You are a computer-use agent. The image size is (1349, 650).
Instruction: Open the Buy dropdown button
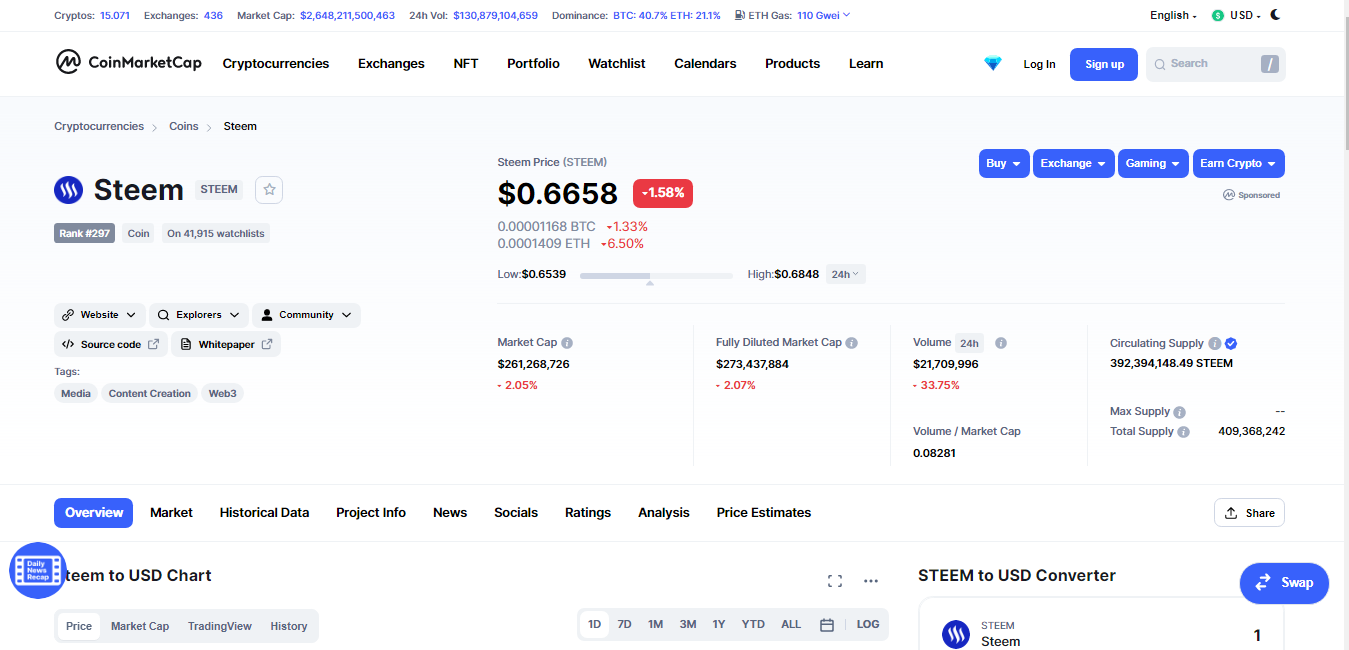1004,163
